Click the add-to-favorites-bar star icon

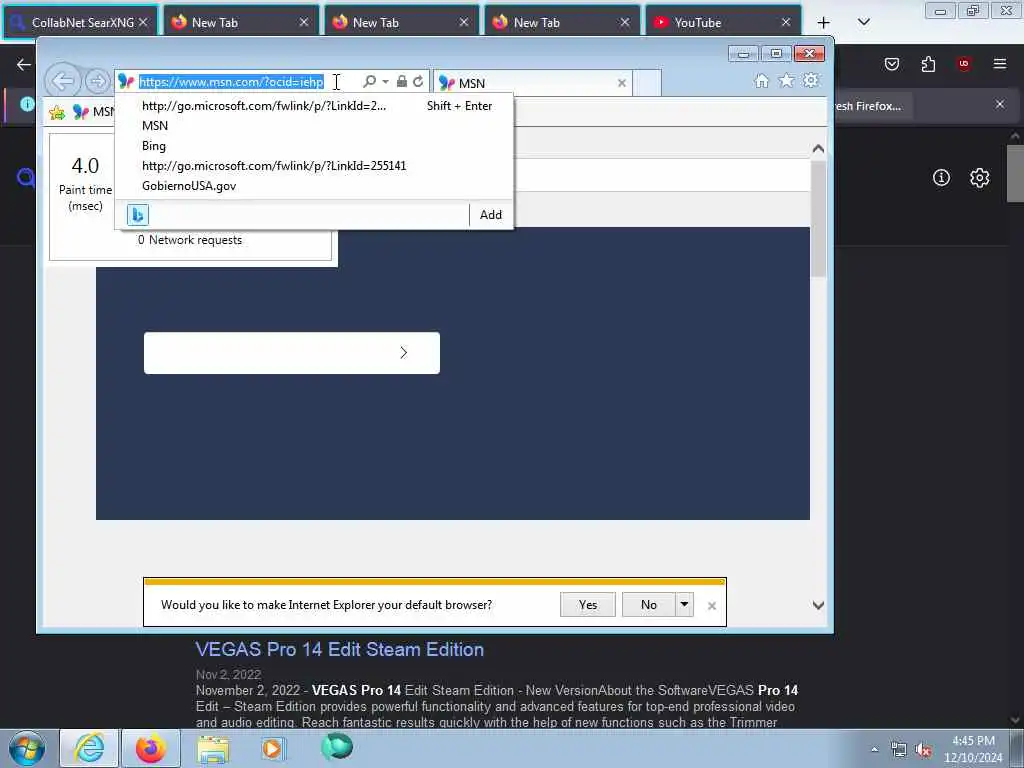pyautogui.click(x=57, y=112)
